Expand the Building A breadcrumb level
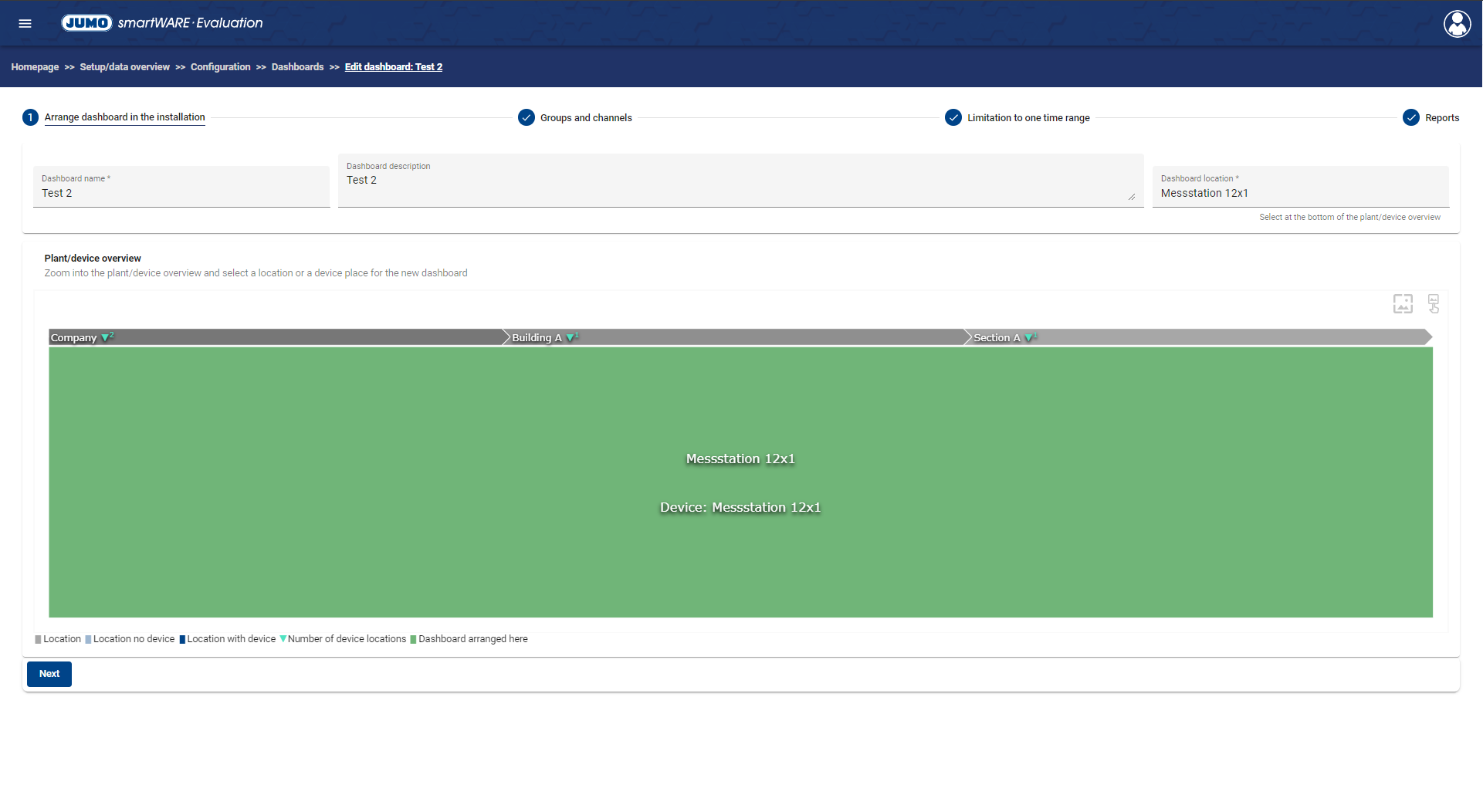Image resolution: width=1483 pixels, height=812 pixels. [x=537, y=337]
